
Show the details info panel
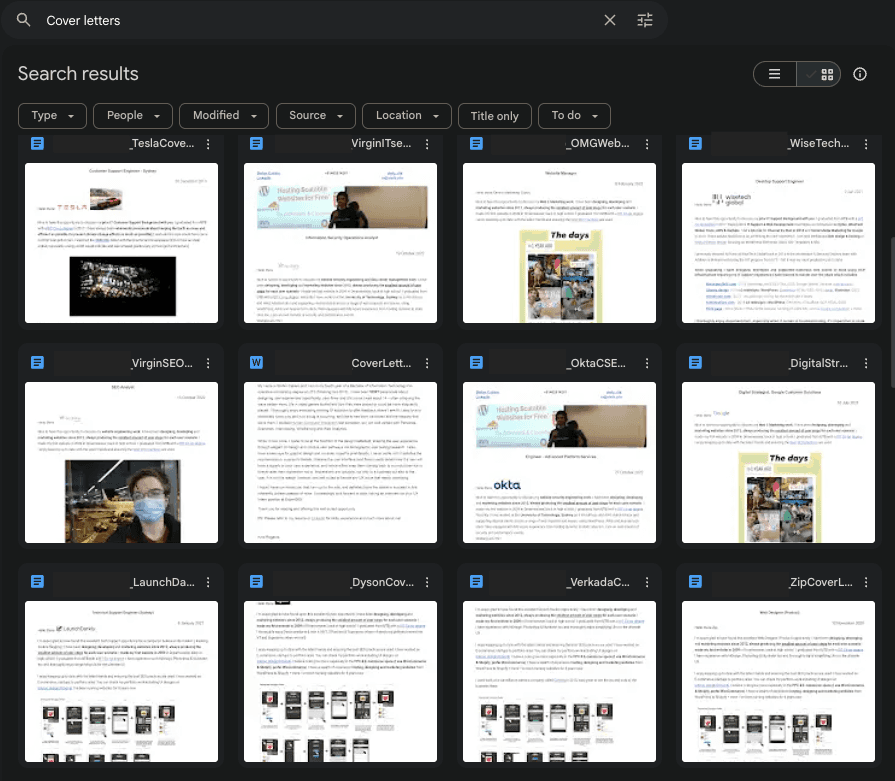860,74
